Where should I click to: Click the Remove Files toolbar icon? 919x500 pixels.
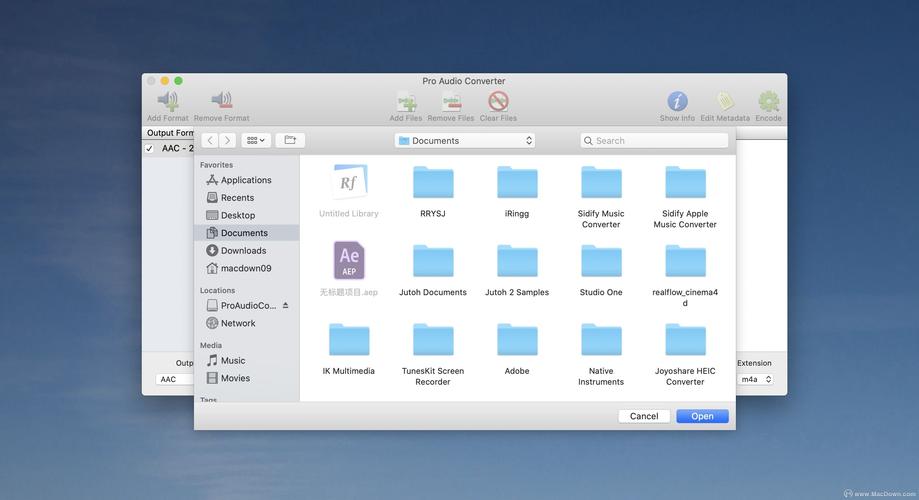(x=451, y=101)
